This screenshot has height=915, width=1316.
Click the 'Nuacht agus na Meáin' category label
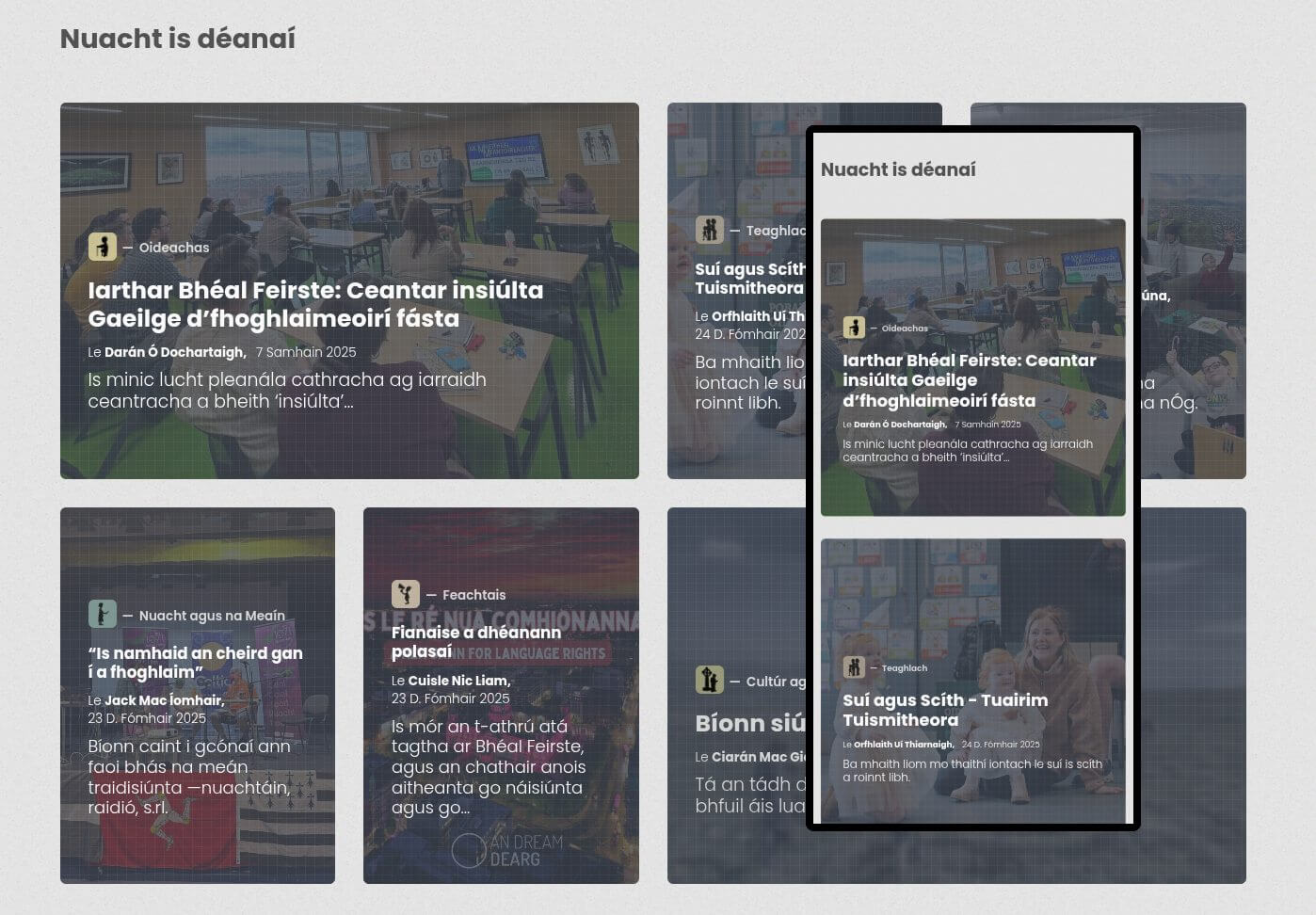tap(212, 616)
